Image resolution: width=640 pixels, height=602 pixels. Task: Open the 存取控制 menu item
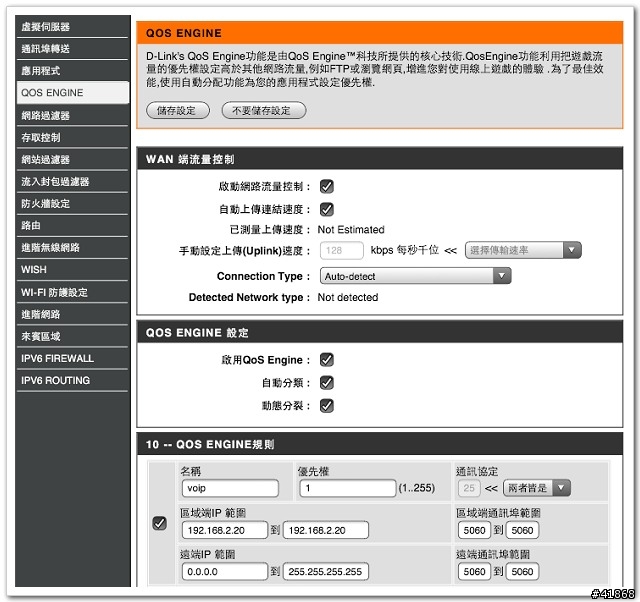[72, 138]
